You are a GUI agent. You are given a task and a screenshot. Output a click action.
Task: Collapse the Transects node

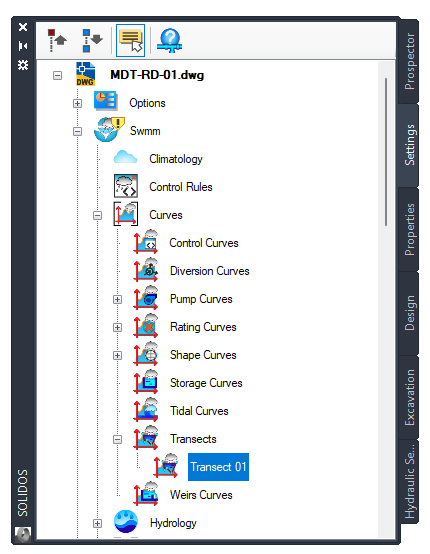click(x=117, y=439)
